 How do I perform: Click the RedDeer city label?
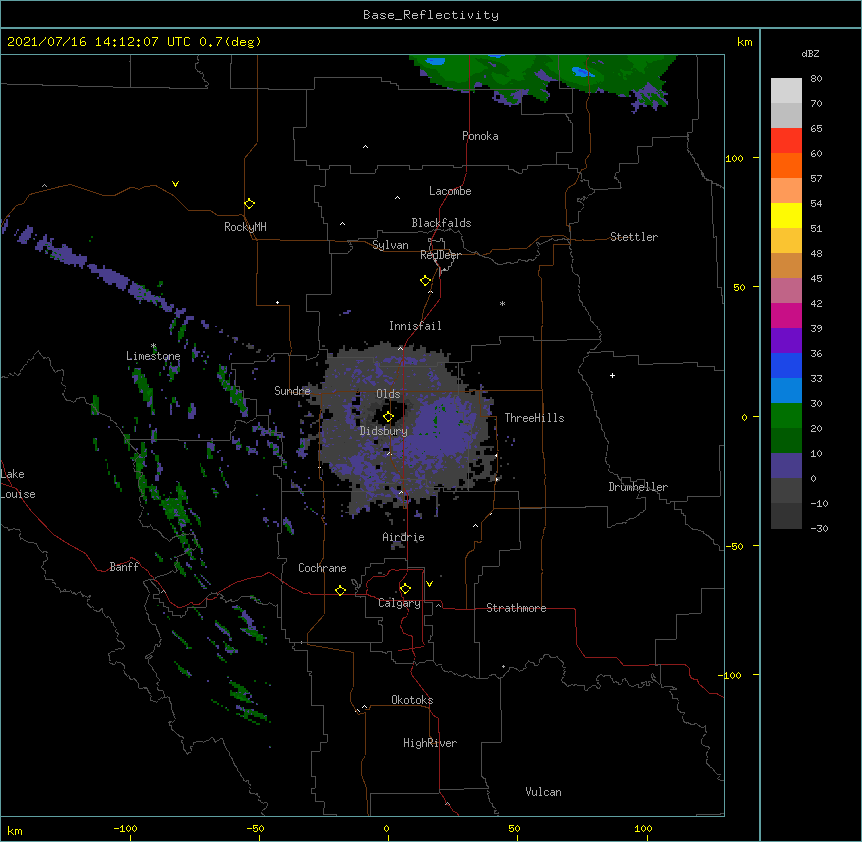[x=440, y=255]
